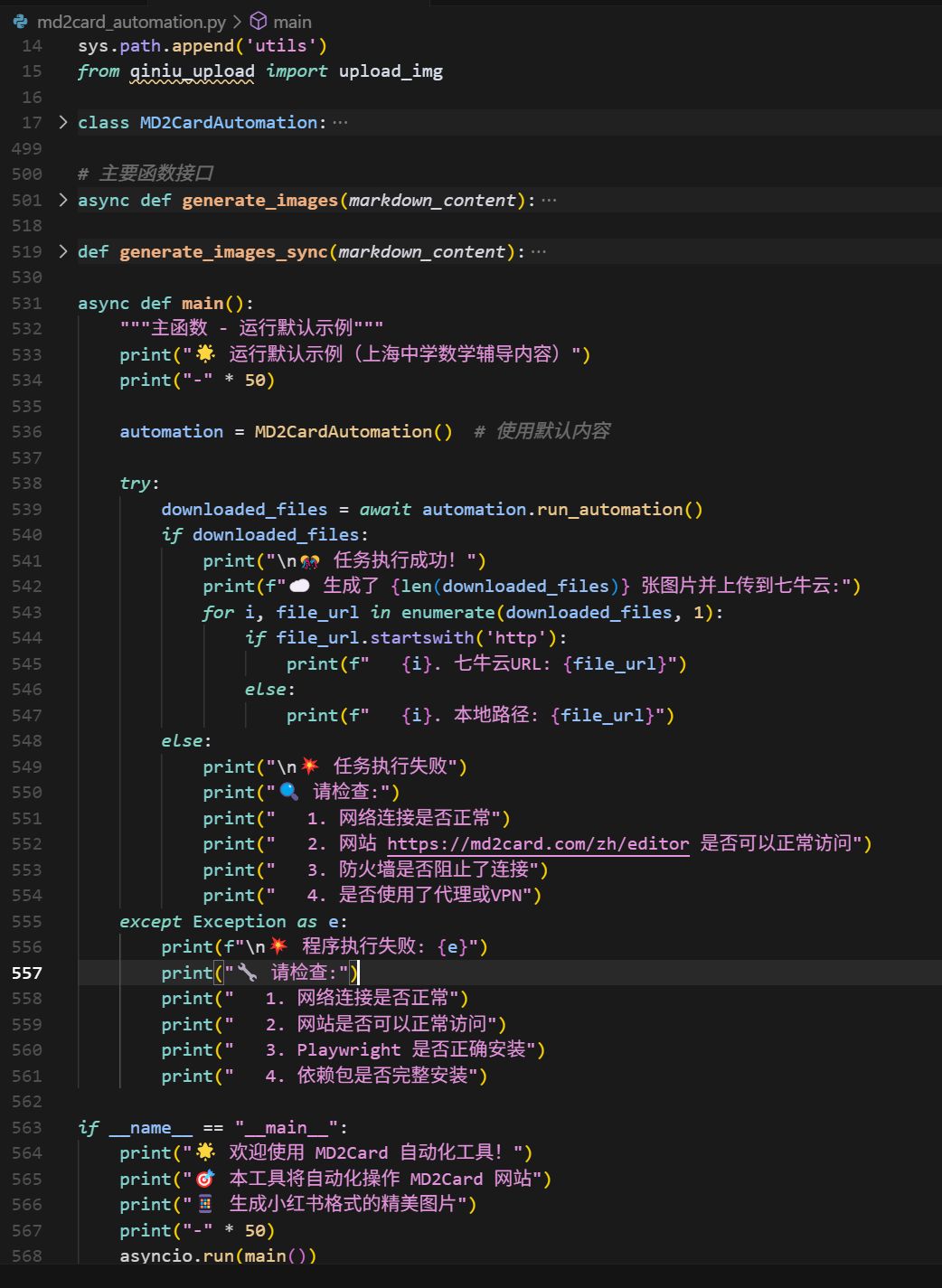The height and width of the screenshot is (1288, 942).
Task: Click the ellipsis after class MD2CardAutomation
Action: click(338, 122)
